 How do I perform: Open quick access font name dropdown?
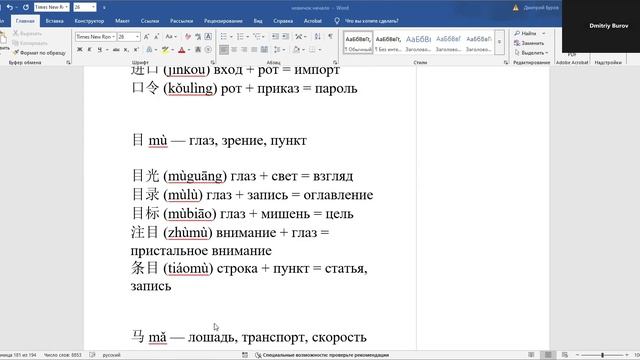(67, 7)
